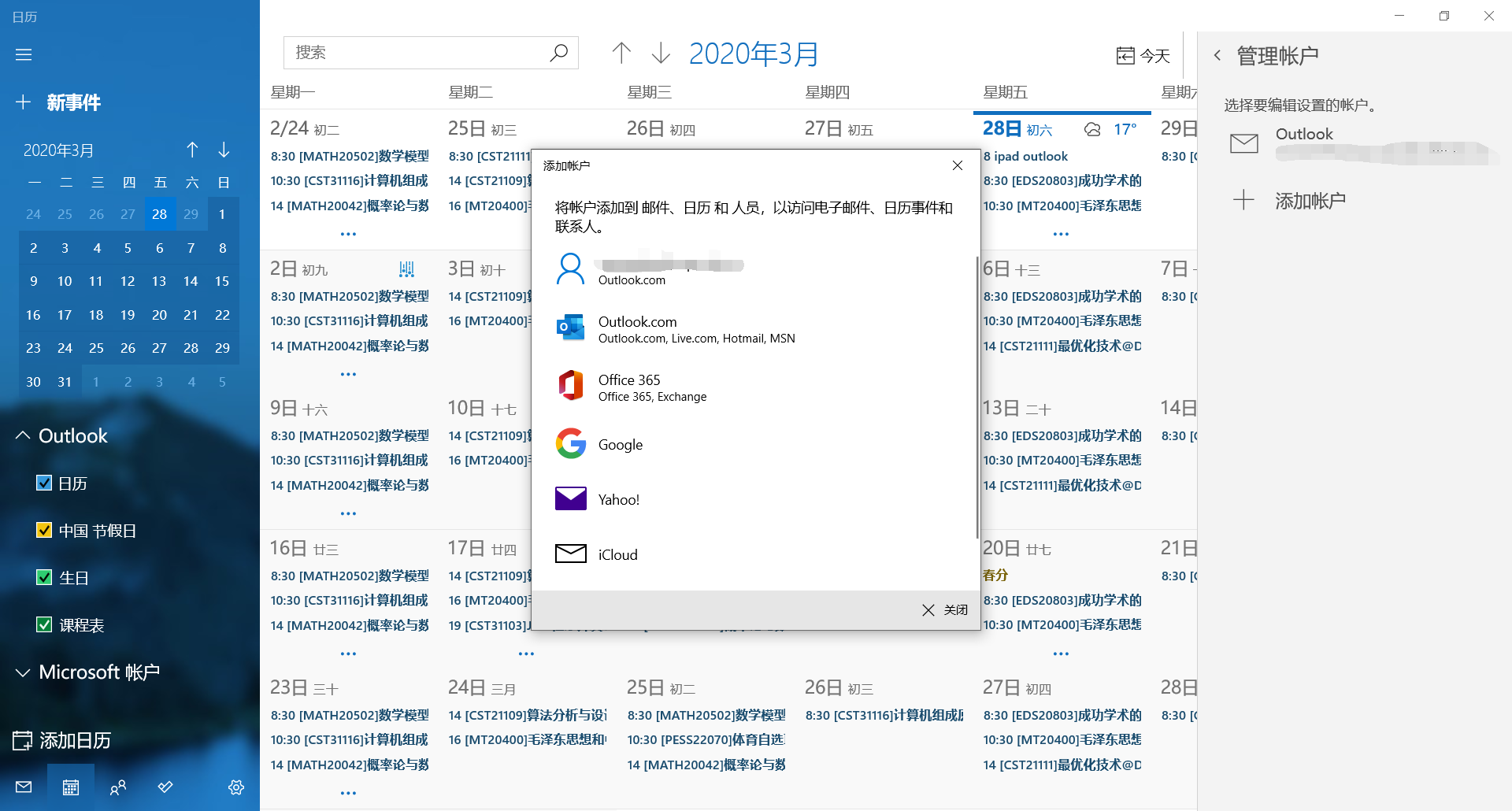Viewport: 1512px width, 811px height.
Task: Open 14 CST21109 event on March 24
Action: [528, 715]
